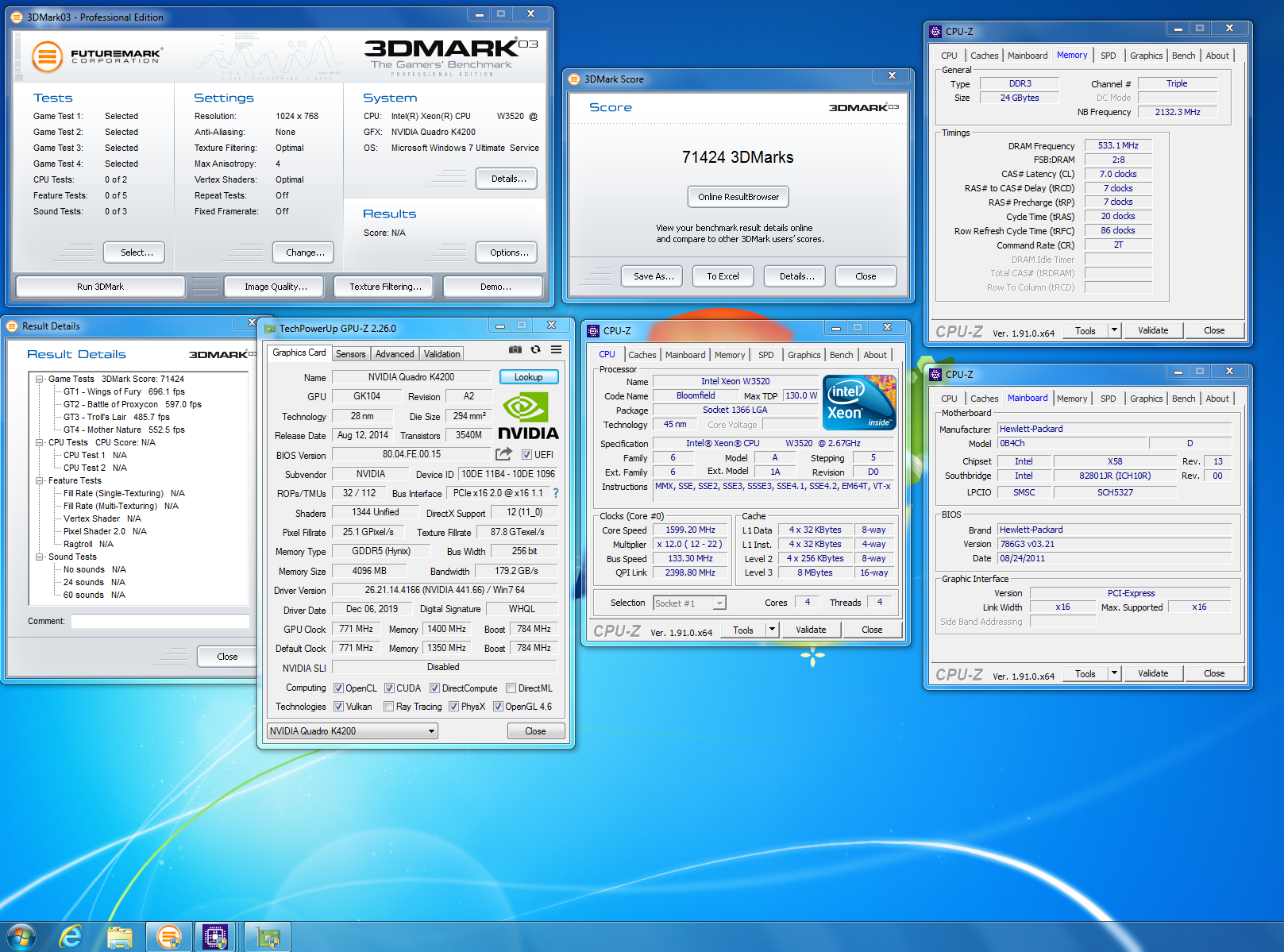Open Graphics tab in the CPU-Z Mainboard window
Screen dimensions: 1284x952
click(x=1147, y=399)
